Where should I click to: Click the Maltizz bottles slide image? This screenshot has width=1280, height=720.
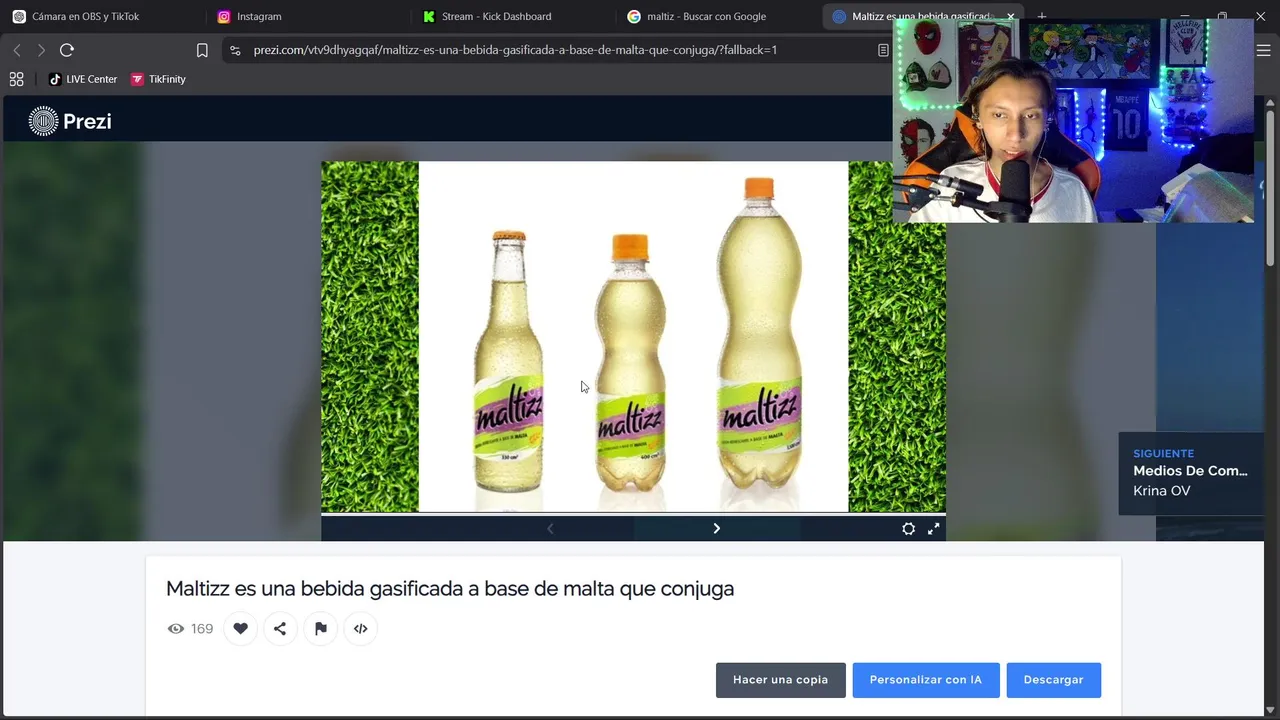[633, 337]
